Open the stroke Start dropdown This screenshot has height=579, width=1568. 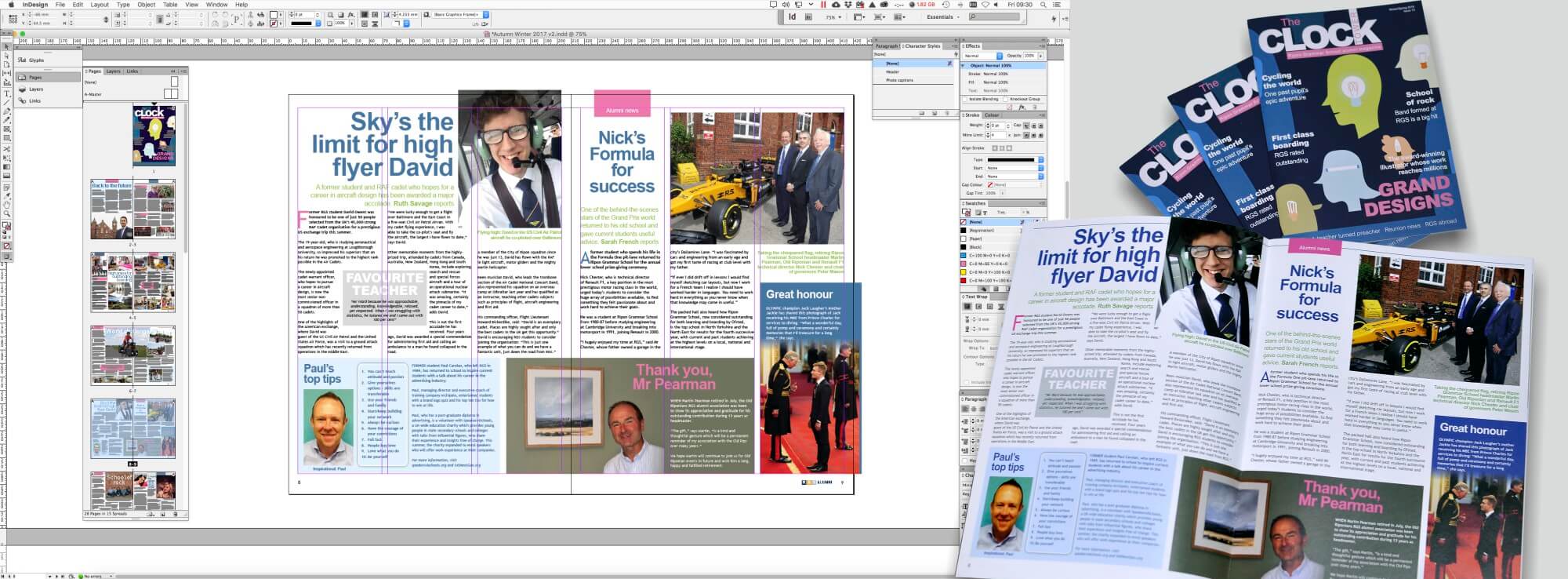pos(1015,168)
